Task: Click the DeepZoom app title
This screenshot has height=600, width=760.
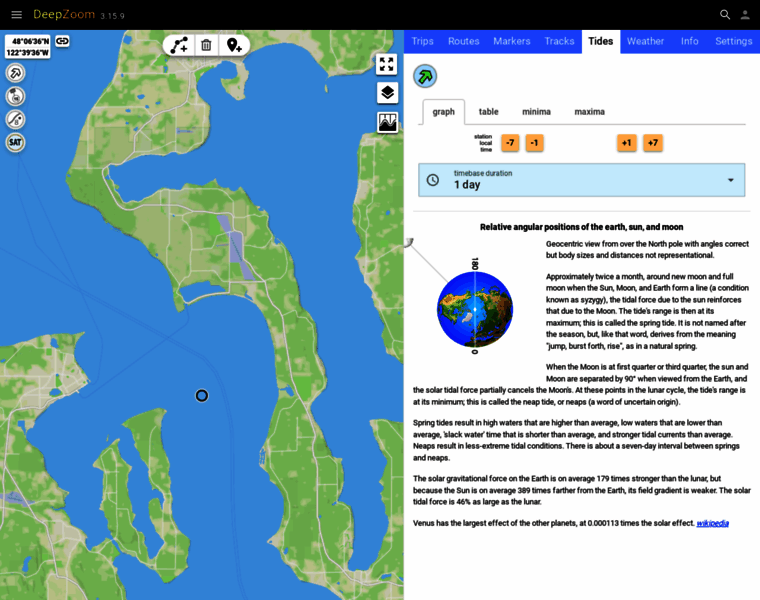Action: click(64, 15)
